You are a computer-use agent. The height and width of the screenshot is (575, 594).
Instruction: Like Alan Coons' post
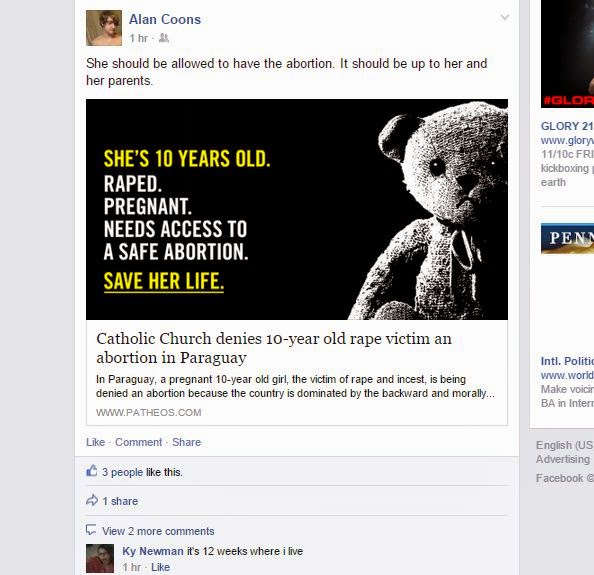coord(95,442)
